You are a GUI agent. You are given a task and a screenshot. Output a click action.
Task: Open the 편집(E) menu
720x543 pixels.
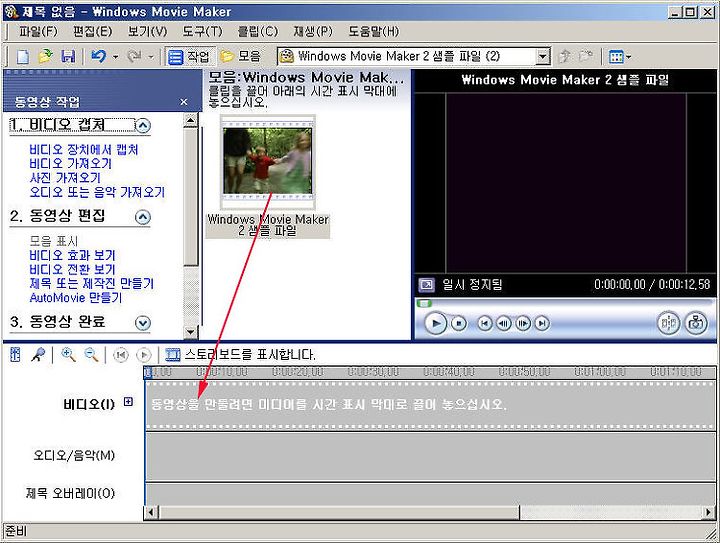click(x=92, y=31)
